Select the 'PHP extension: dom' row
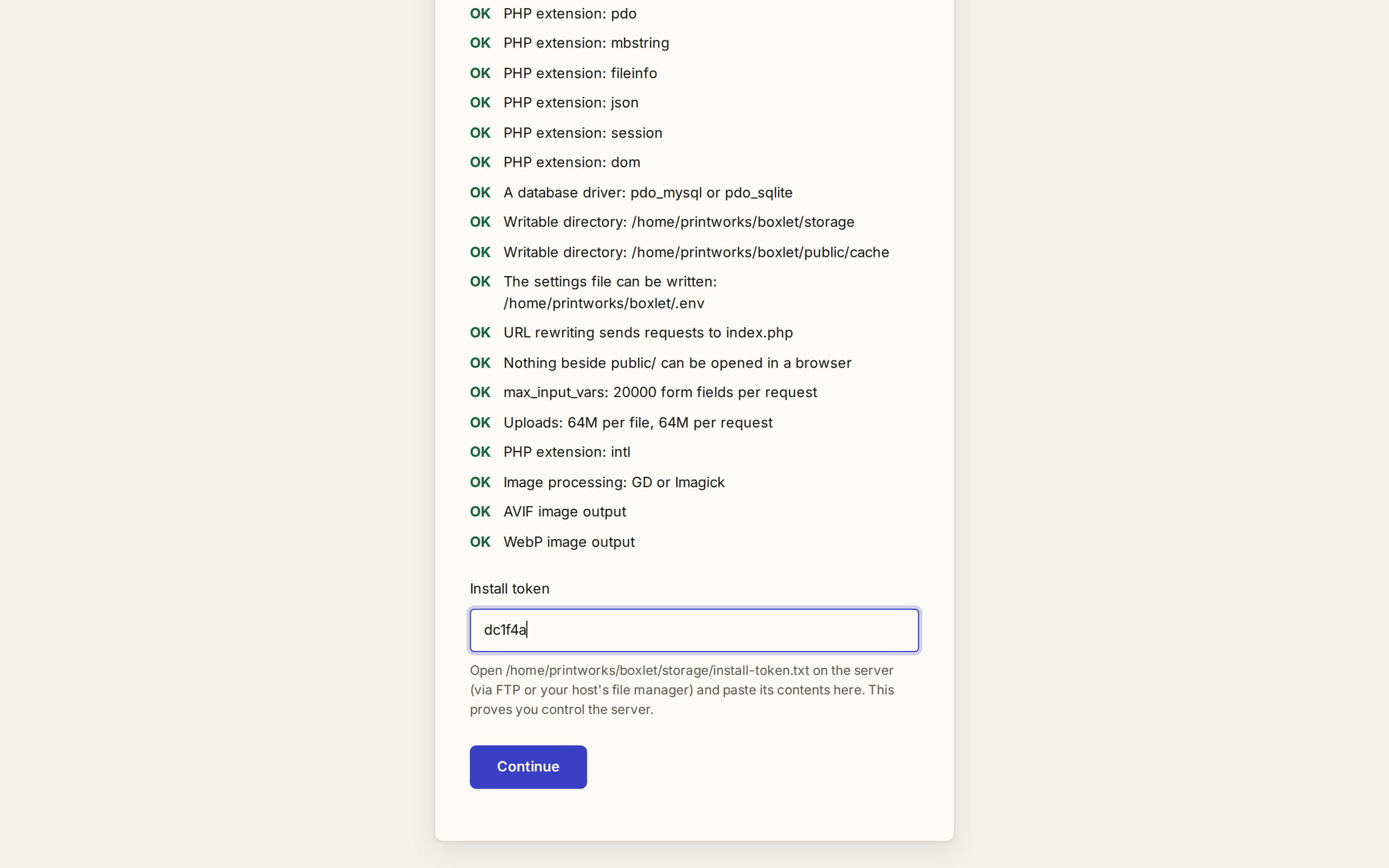 point(694,162)
